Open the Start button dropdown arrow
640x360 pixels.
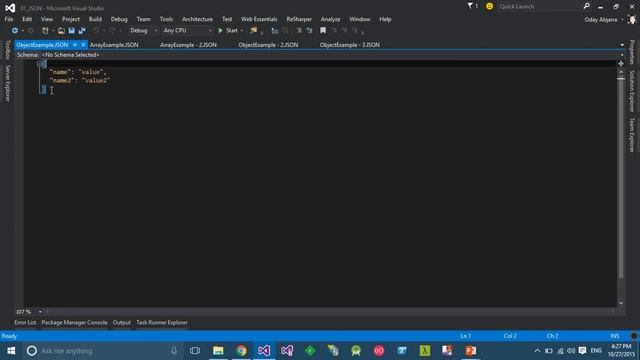pyautogui.click(x=242, y=31)
